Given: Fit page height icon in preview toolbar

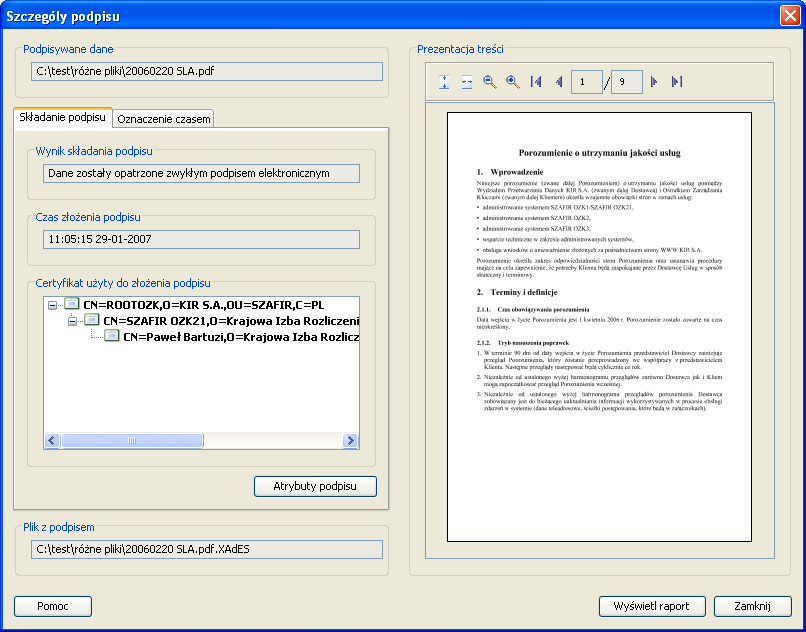Looking at the screenshot, I should 444,82.
